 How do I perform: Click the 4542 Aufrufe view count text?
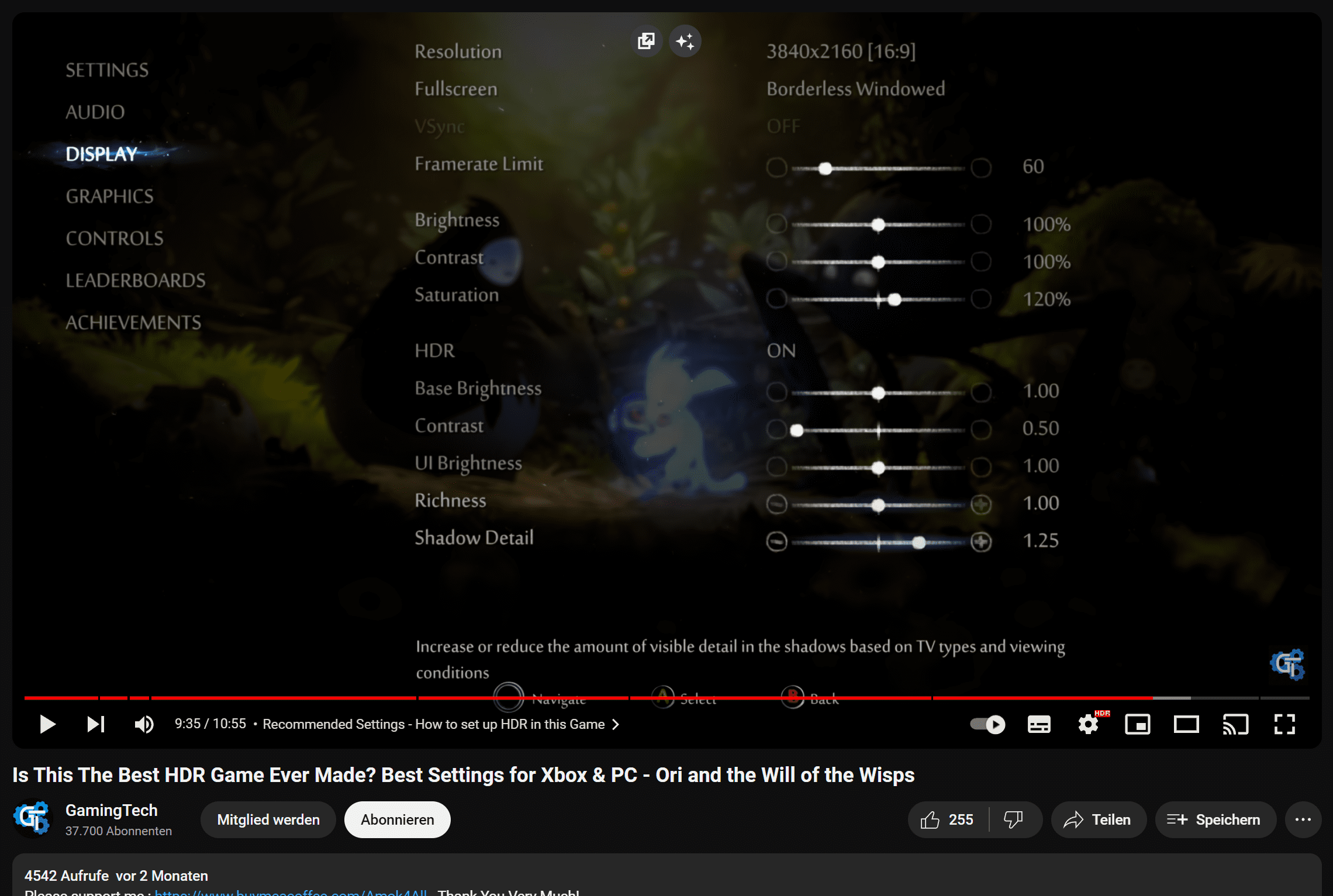[67, 876]
